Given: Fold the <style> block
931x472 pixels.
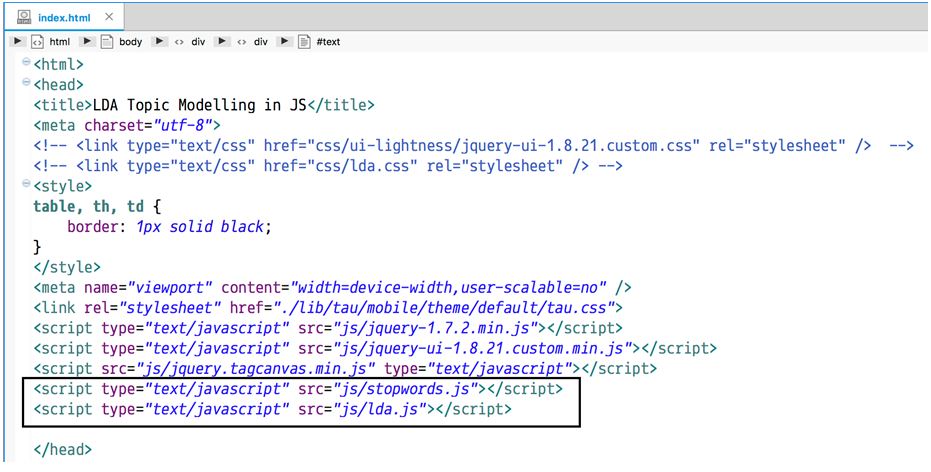Looking at the screenshot, I should click(27, 185).
